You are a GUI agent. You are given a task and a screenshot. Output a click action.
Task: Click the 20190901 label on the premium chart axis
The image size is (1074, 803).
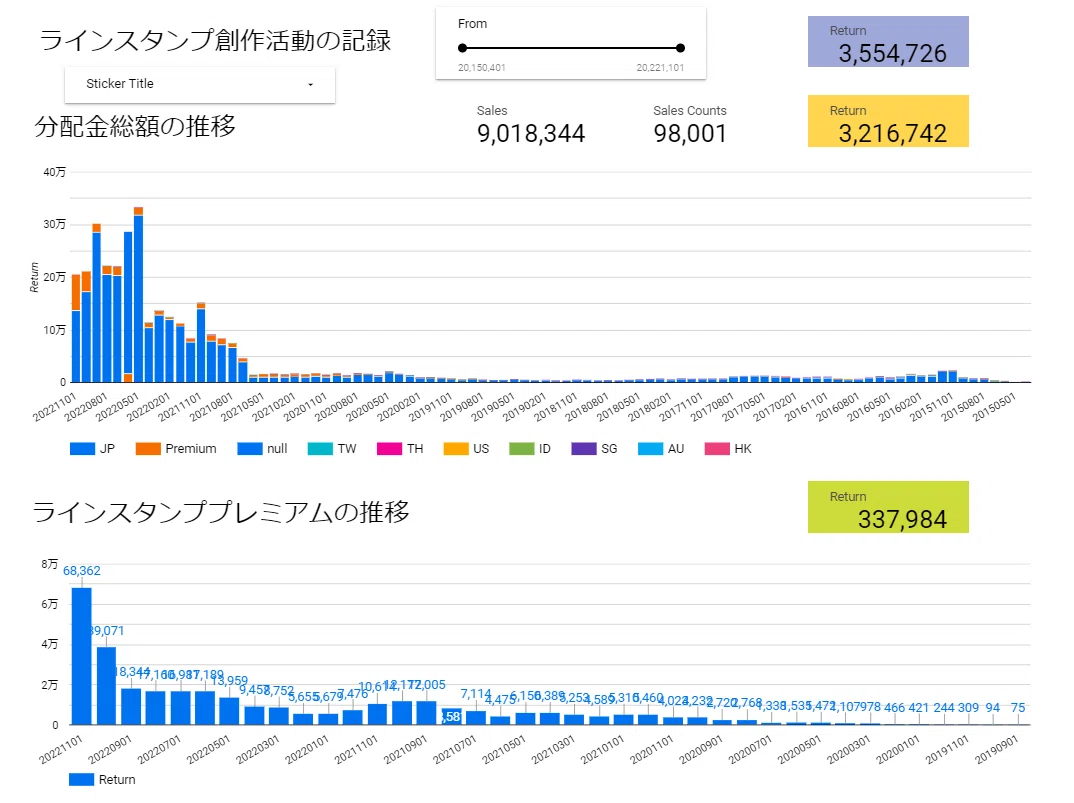tap(997, 749)
